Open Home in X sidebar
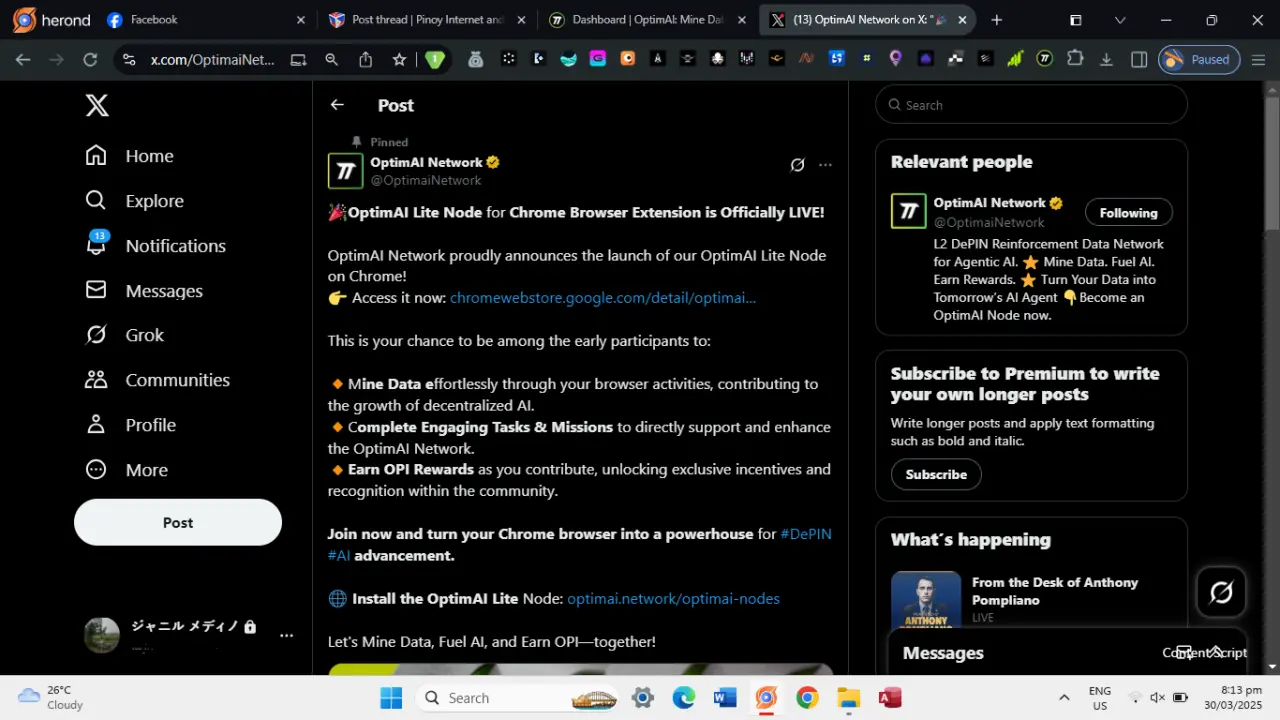The width and height of the screenshot is (1280, 720). pyautogui.click(x=130, y=156)
